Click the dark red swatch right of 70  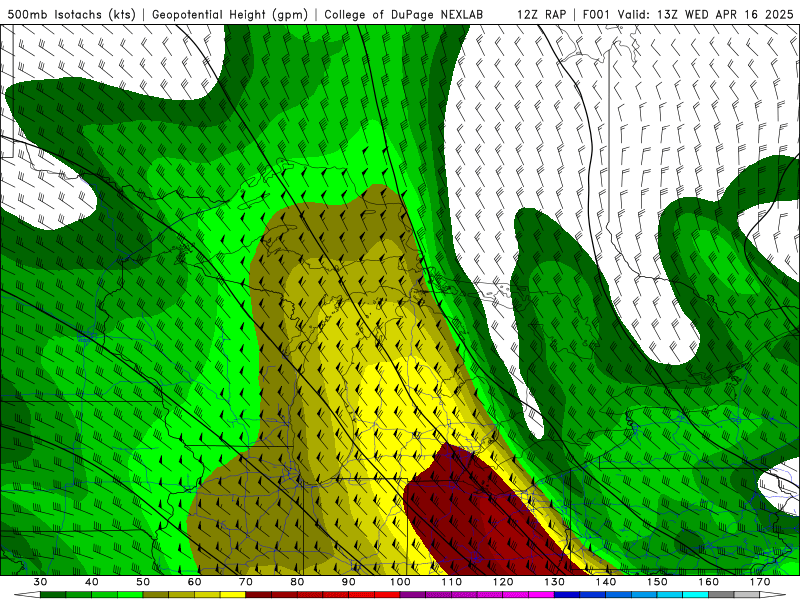coord(259,595)
